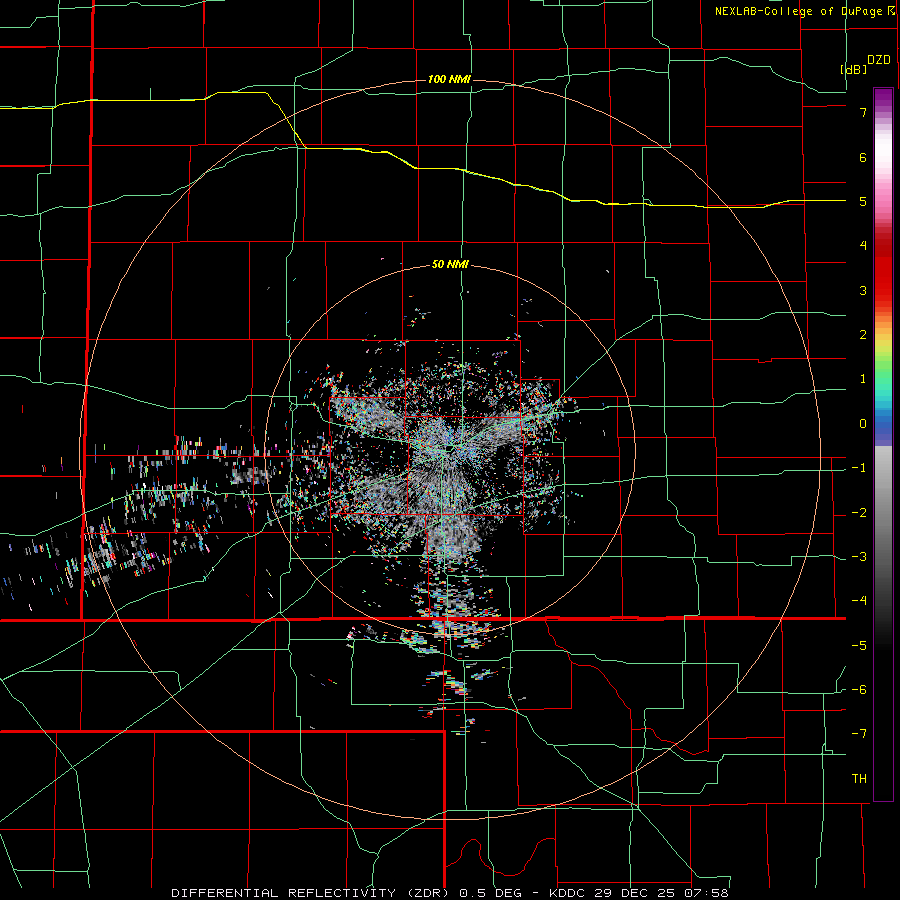The height and width of the screenshot is (900, 900).
Task: Click the -2 value on the scale
Action: [859, 513]
